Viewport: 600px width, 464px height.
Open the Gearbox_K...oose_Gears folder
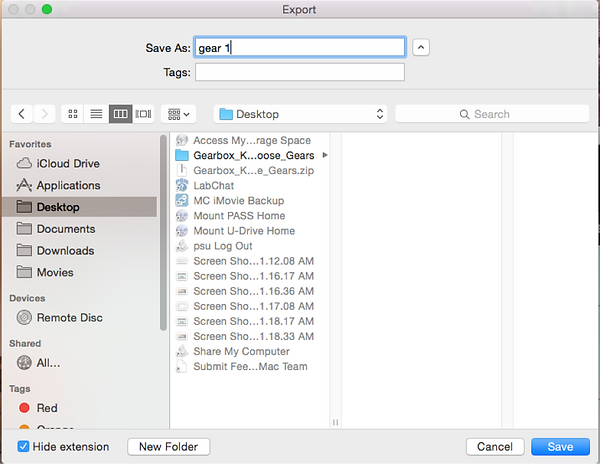[x=249, y=155]
